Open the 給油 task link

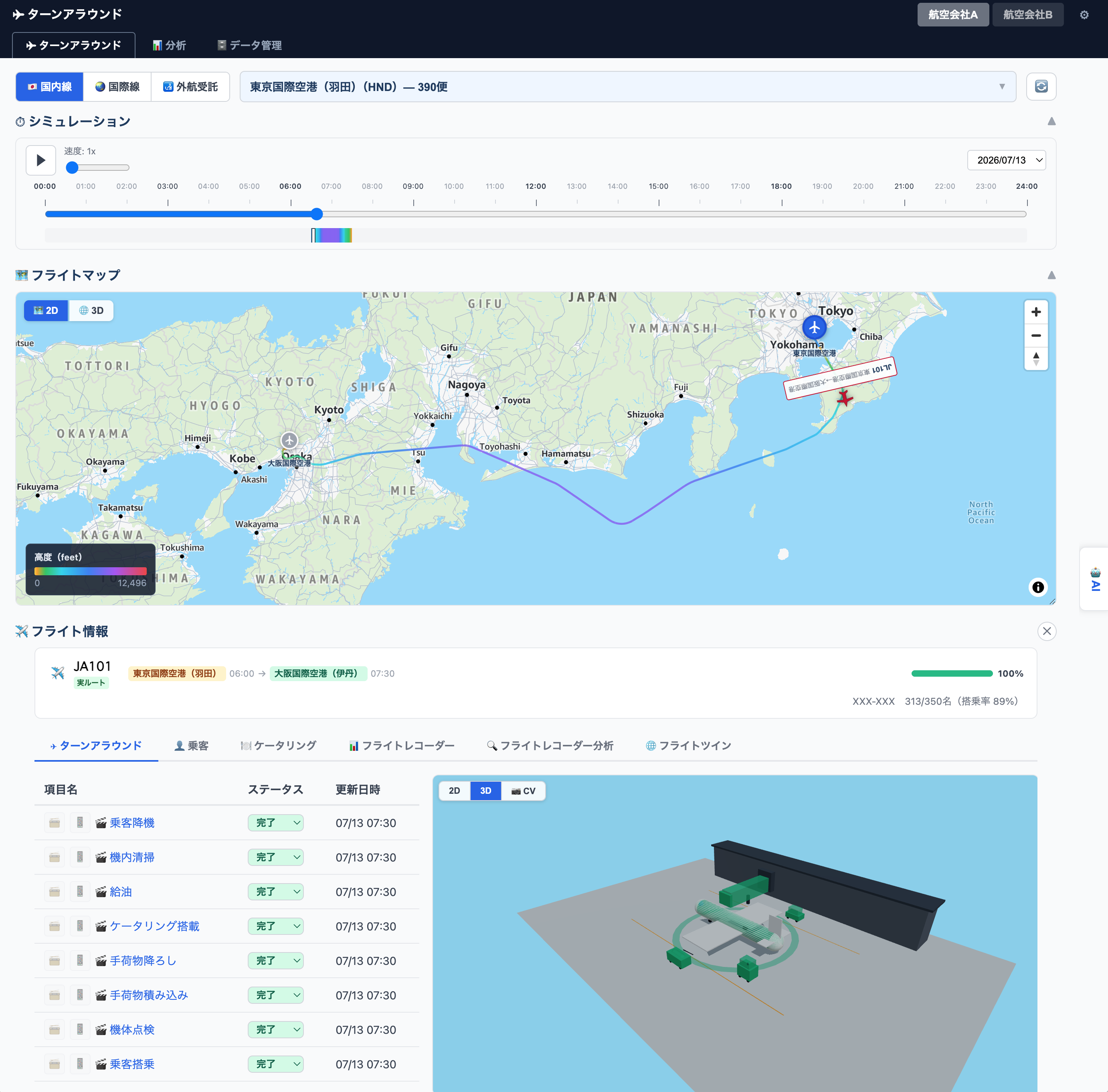pos(121,892)
